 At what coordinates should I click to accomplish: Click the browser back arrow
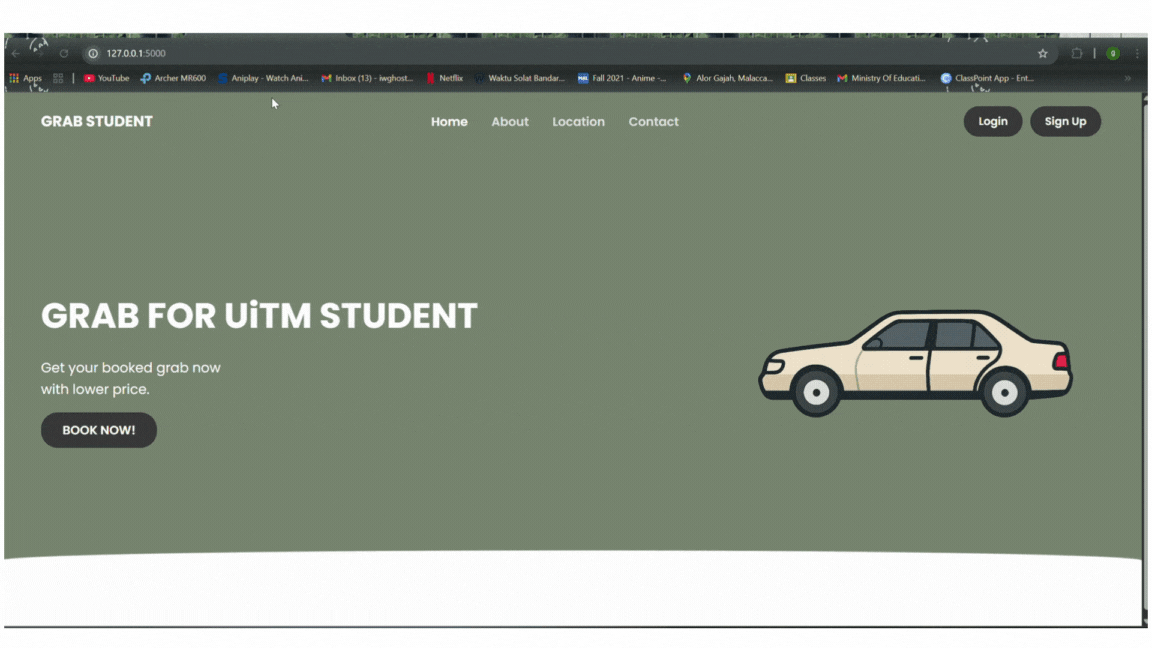(15, 54)
